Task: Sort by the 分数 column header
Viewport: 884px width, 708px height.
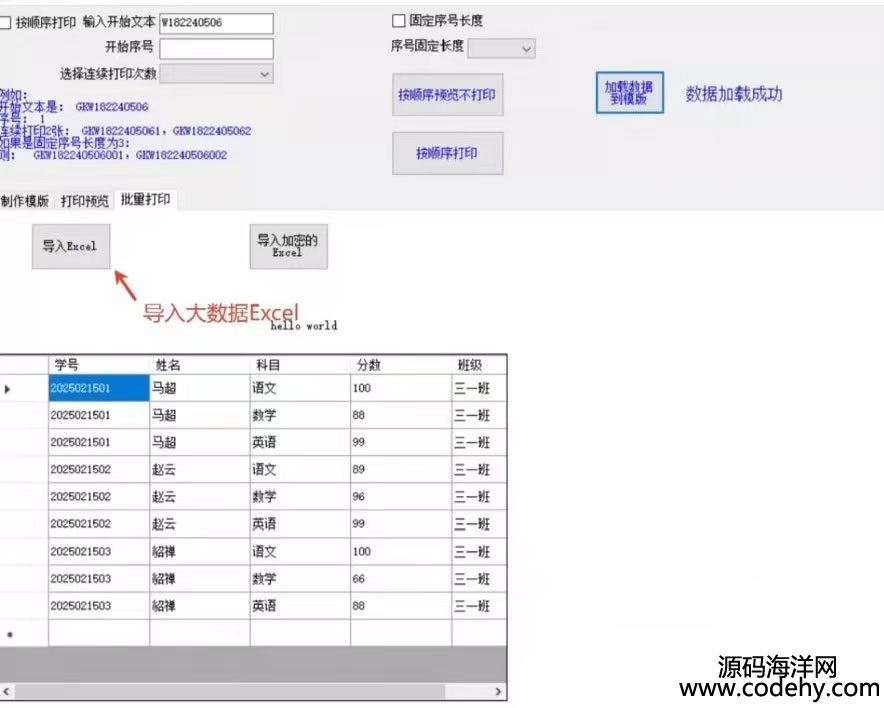Action: 400,365
